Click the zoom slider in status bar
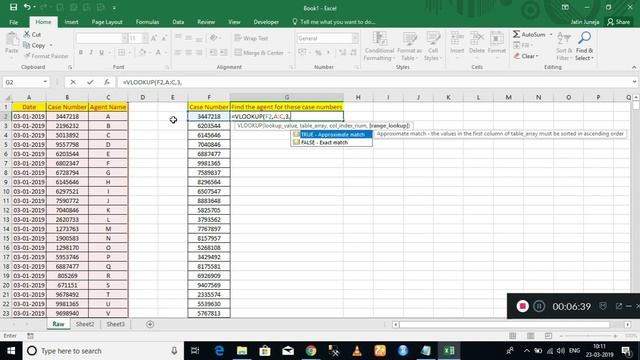The width and height of the screenshot is (640, 360). 588,336
